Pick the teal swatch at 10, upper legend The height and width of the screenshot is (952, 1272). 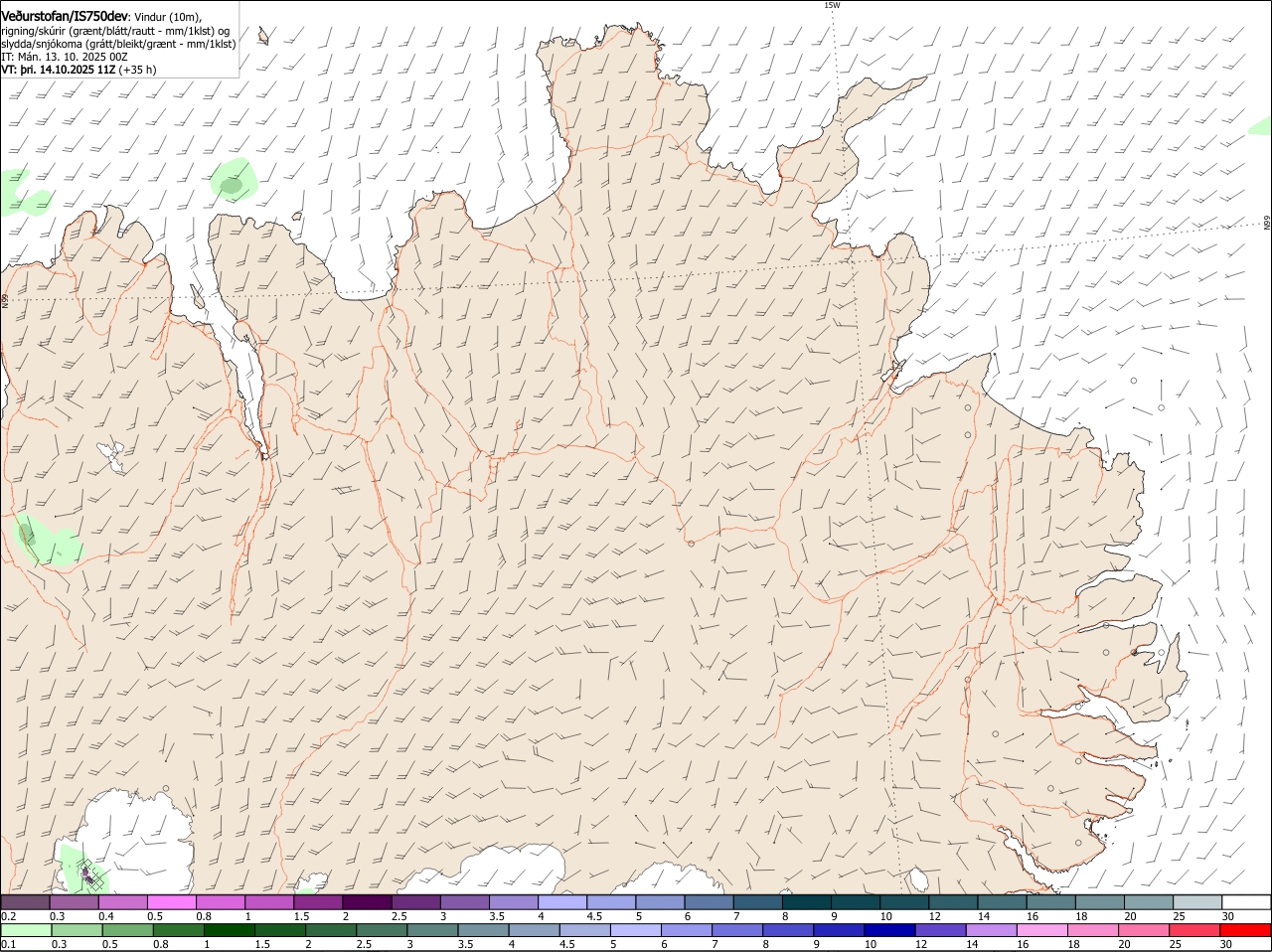903,902
